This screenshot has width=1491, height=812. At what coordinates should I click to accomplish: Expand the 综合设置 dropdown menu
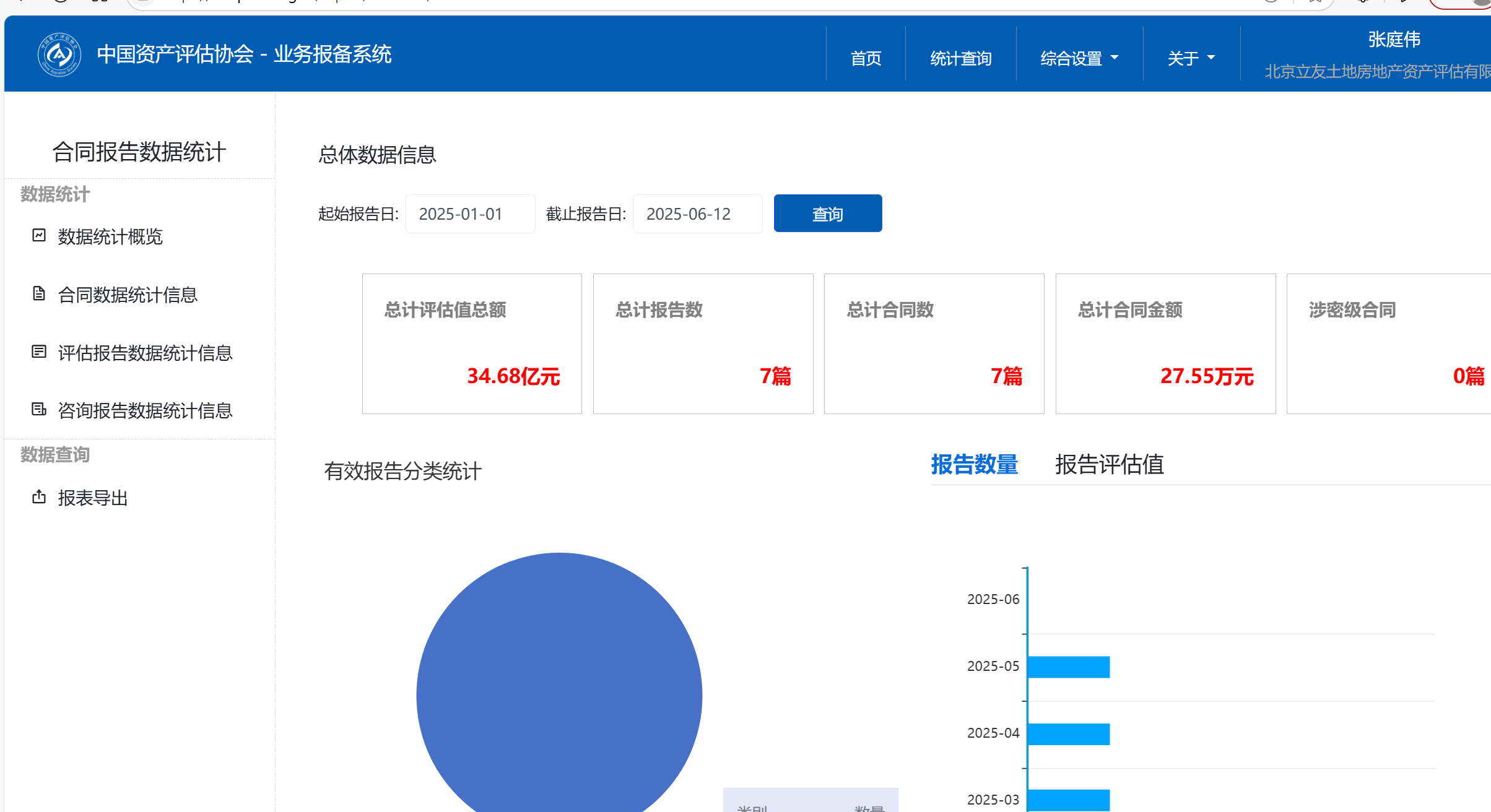(x=1079, y=58)
